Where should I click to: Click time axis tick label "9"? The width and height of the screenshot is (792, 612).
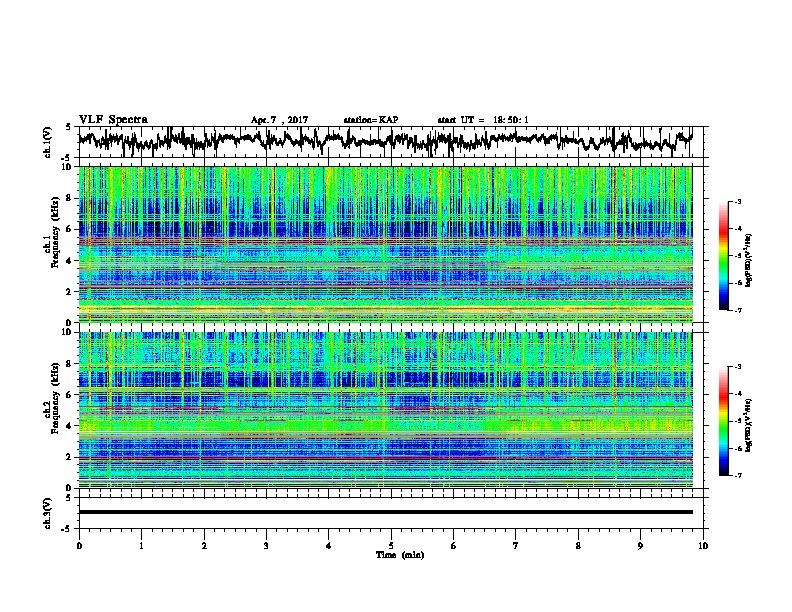[x=640, y=546]
